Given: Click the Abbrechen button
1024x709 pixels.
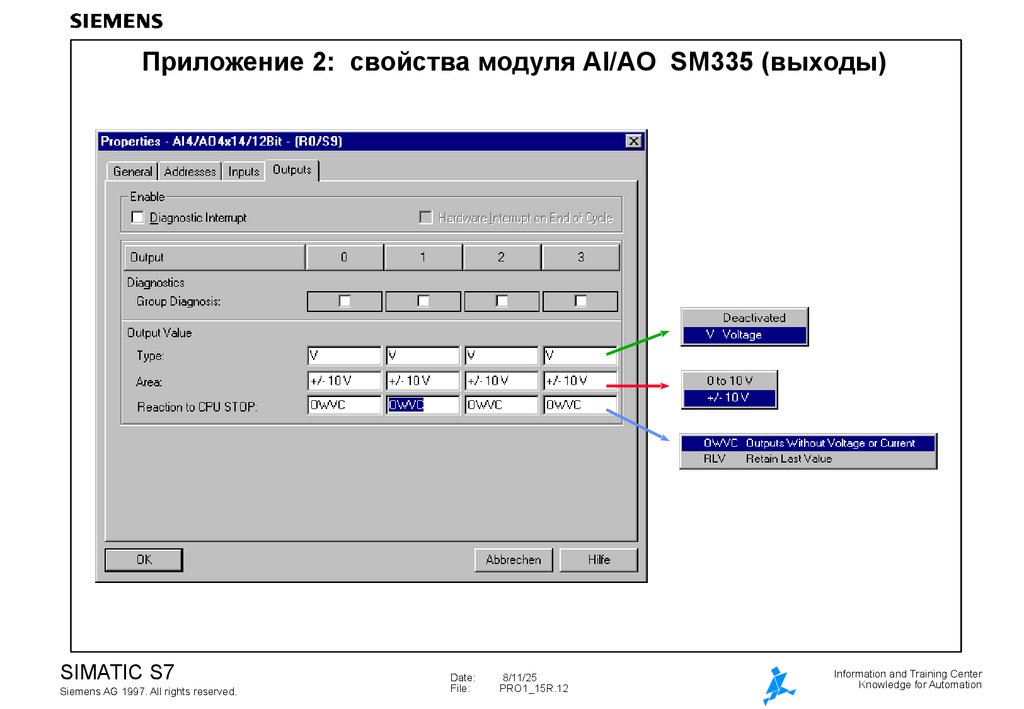Looking at the screenshot, I should pyautogui.click(x=513, y=559).
